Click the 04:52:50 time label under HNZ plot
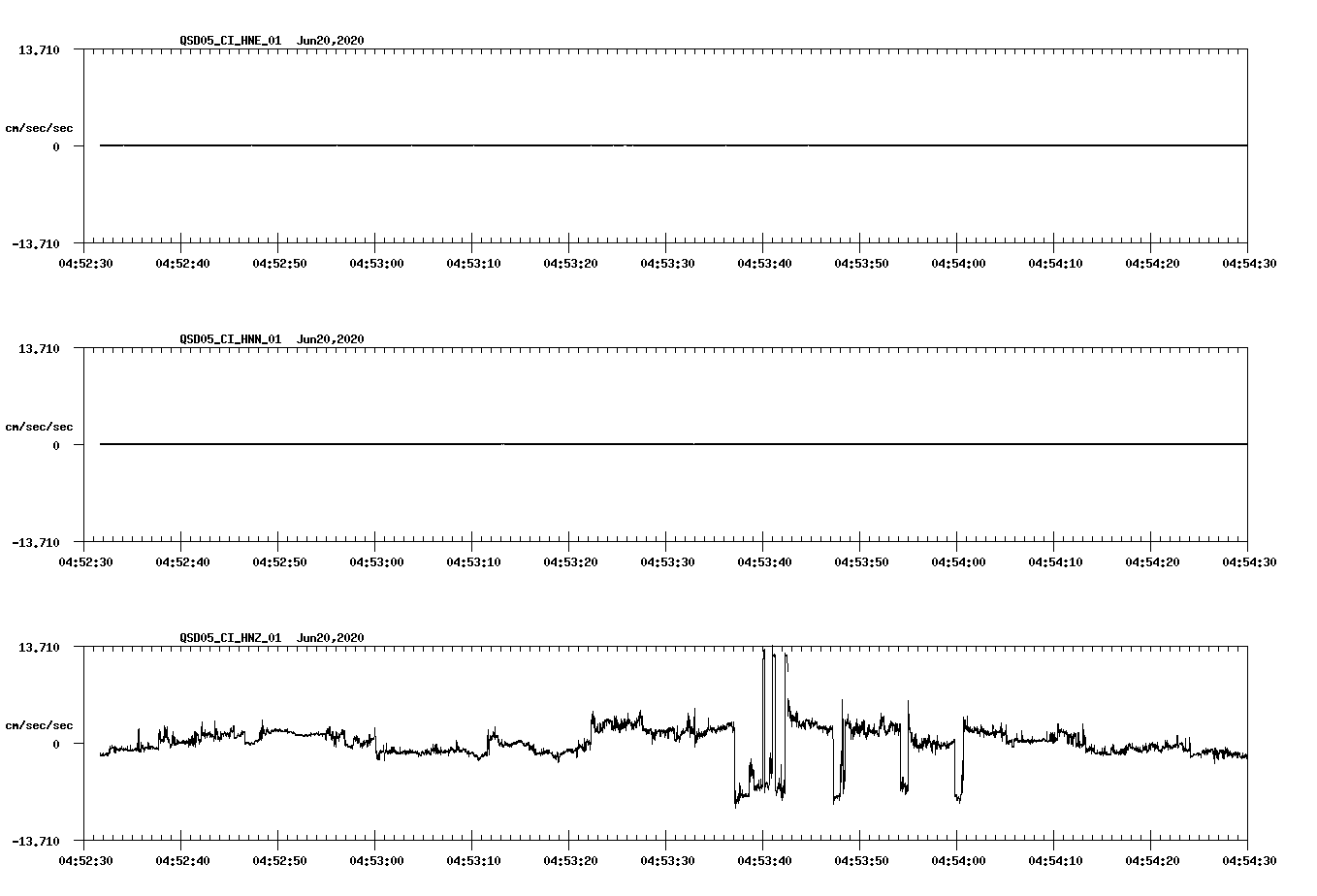The image size is (1317, 896). (279, 861)
